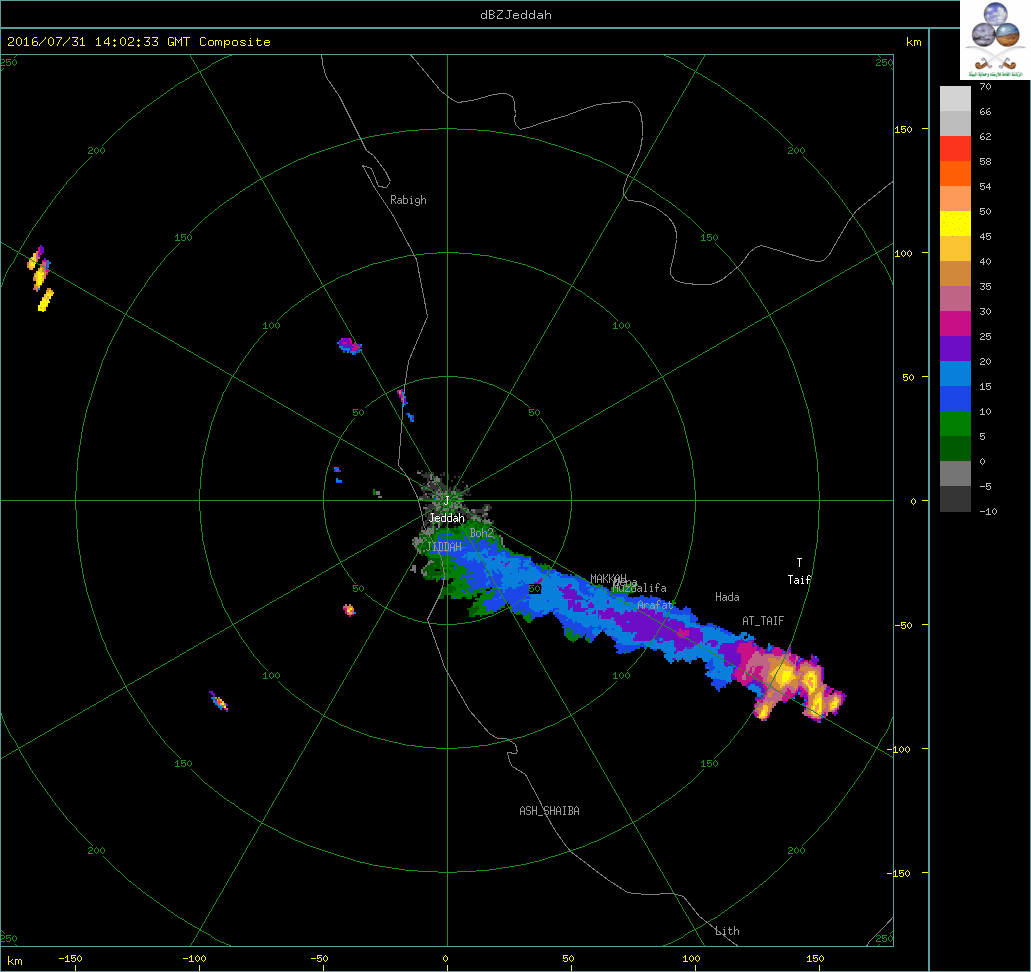The width and height of the screenshot is (1031, 972).
Task: Select the 2016/07/31 14:02:33 GMT timestamp
Action: coord(99,41)
